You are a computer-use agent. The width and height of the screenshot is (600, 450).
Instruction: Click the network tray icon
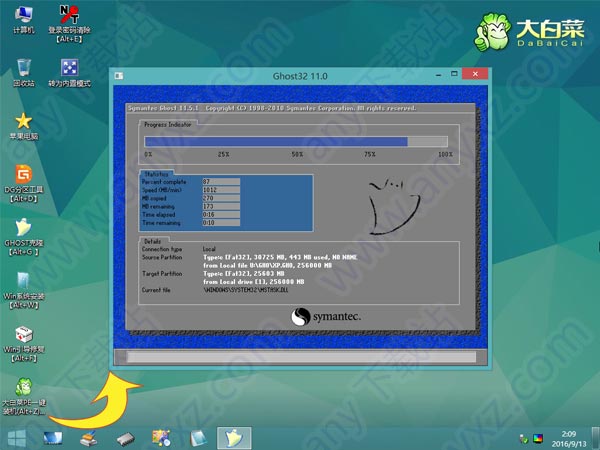click(x=523, y=439)
